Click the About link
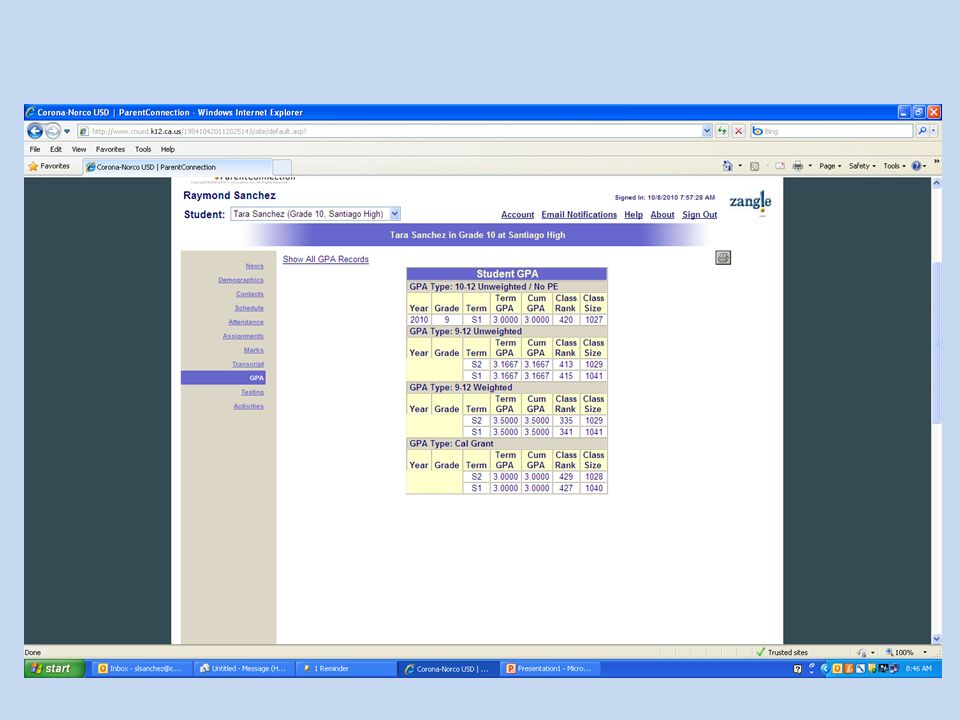 [x=662, y=215]
